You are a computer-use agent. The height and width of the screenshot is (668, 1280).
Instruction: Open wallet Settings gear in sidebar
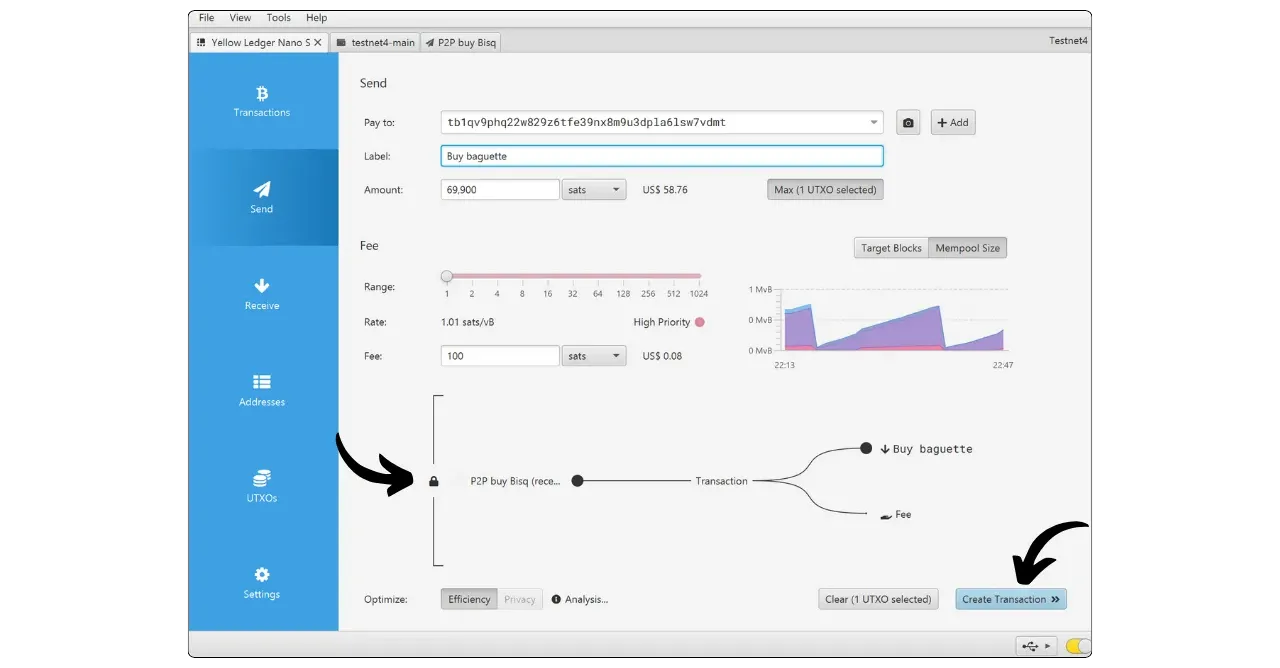(262, 582)
